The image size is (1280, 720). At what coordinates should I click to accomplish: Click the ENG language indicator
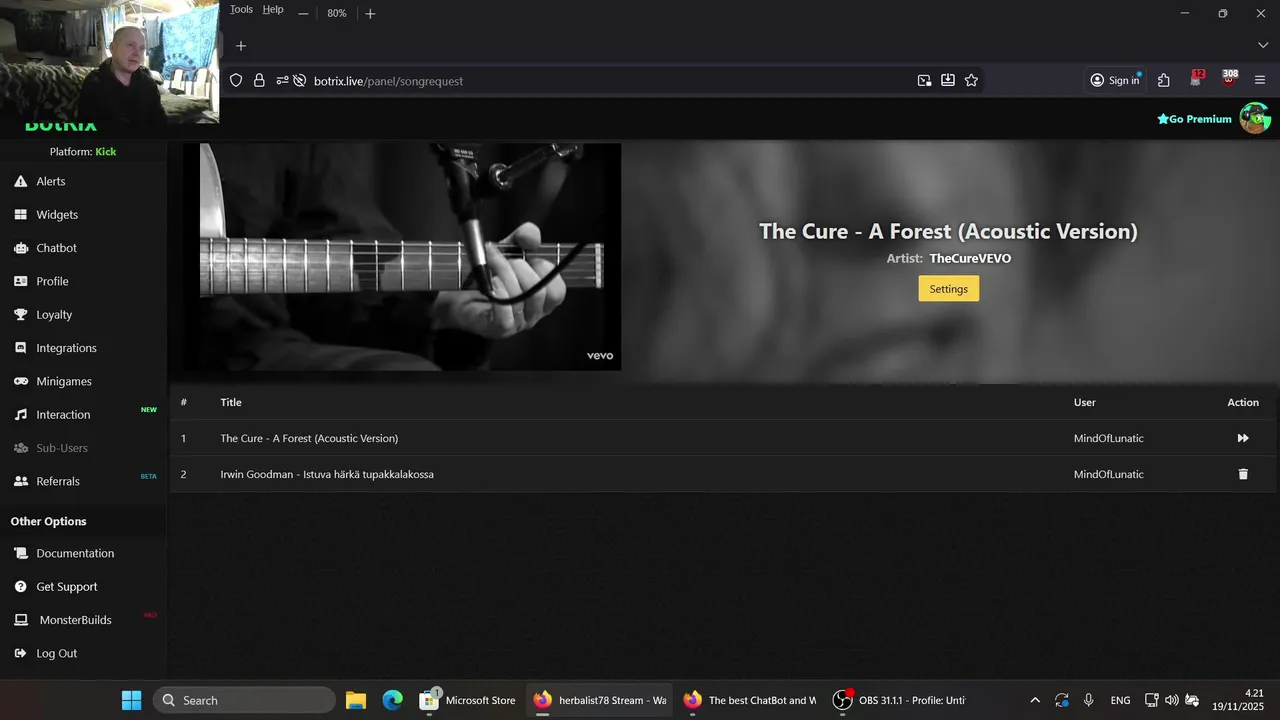click(x=1121, y=700)
